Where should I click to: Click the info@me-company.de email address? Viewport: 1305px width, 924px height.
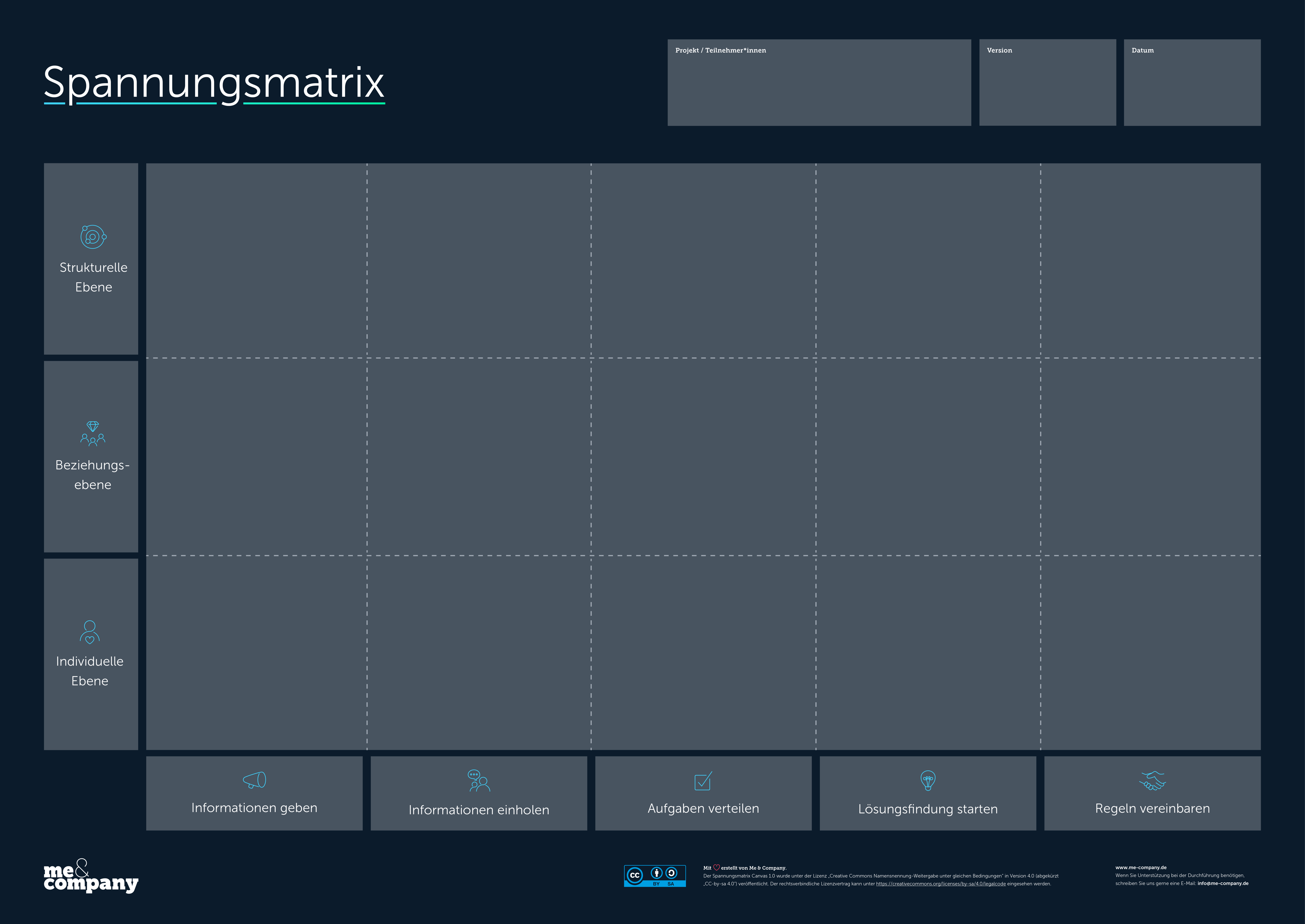pos(1222,884)
